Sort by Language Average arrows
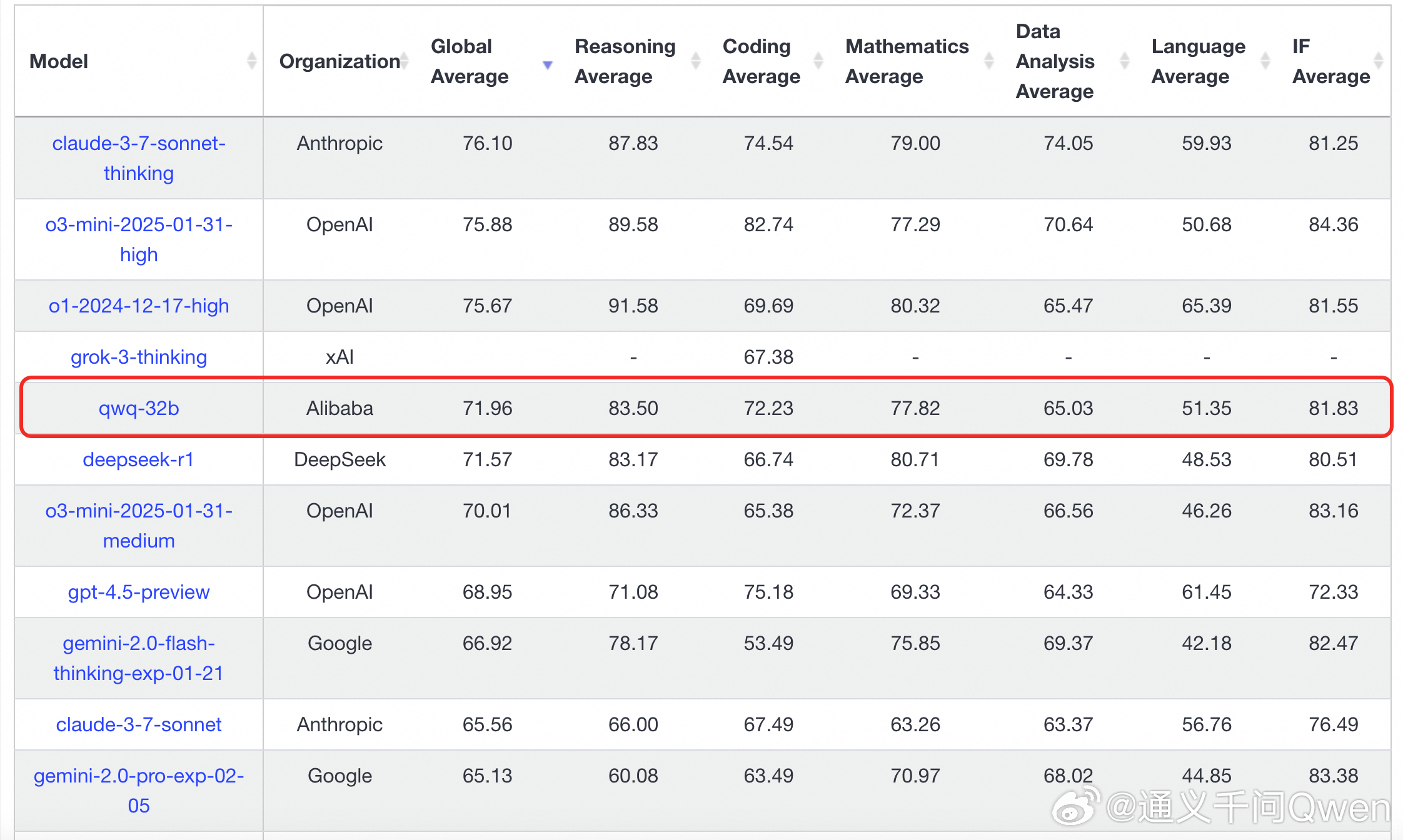Viewport: 1403px width, 840px height. 1265,61
